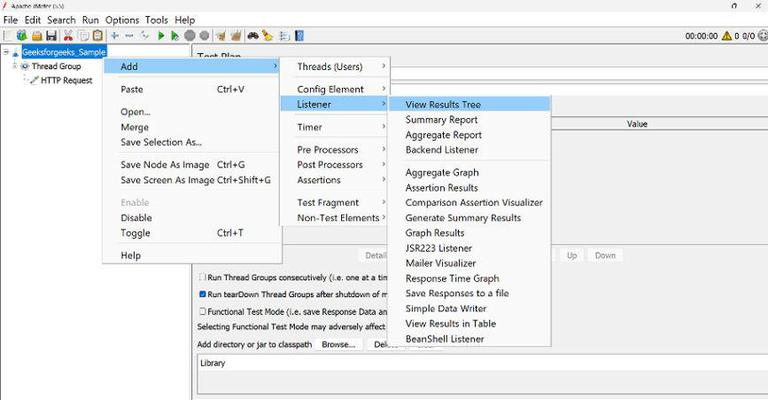Open the Run menu

(x=90, y=20)
